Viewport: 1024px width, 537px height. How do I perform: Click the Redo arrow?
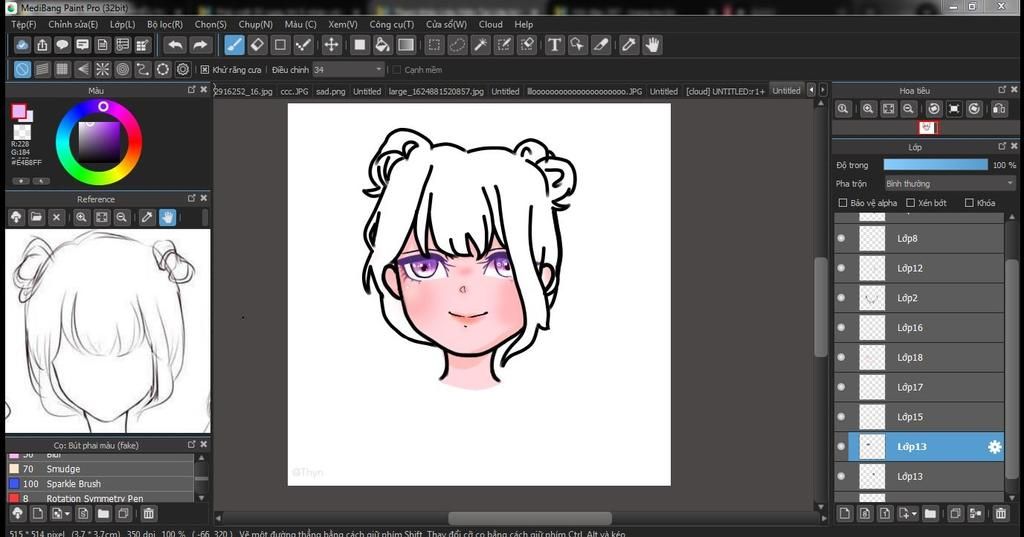[x=200, y=45]
